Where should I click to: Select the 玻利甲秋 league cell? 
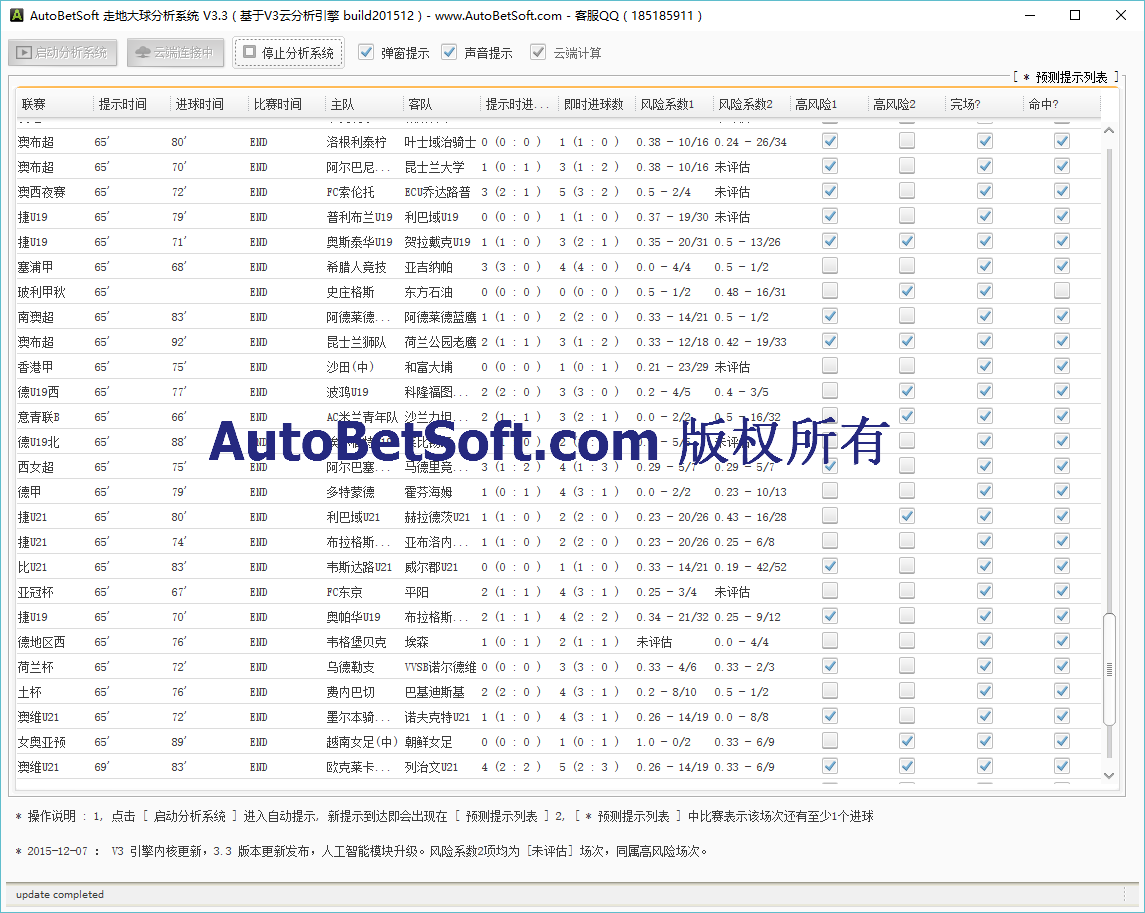[x=42, y=292]
